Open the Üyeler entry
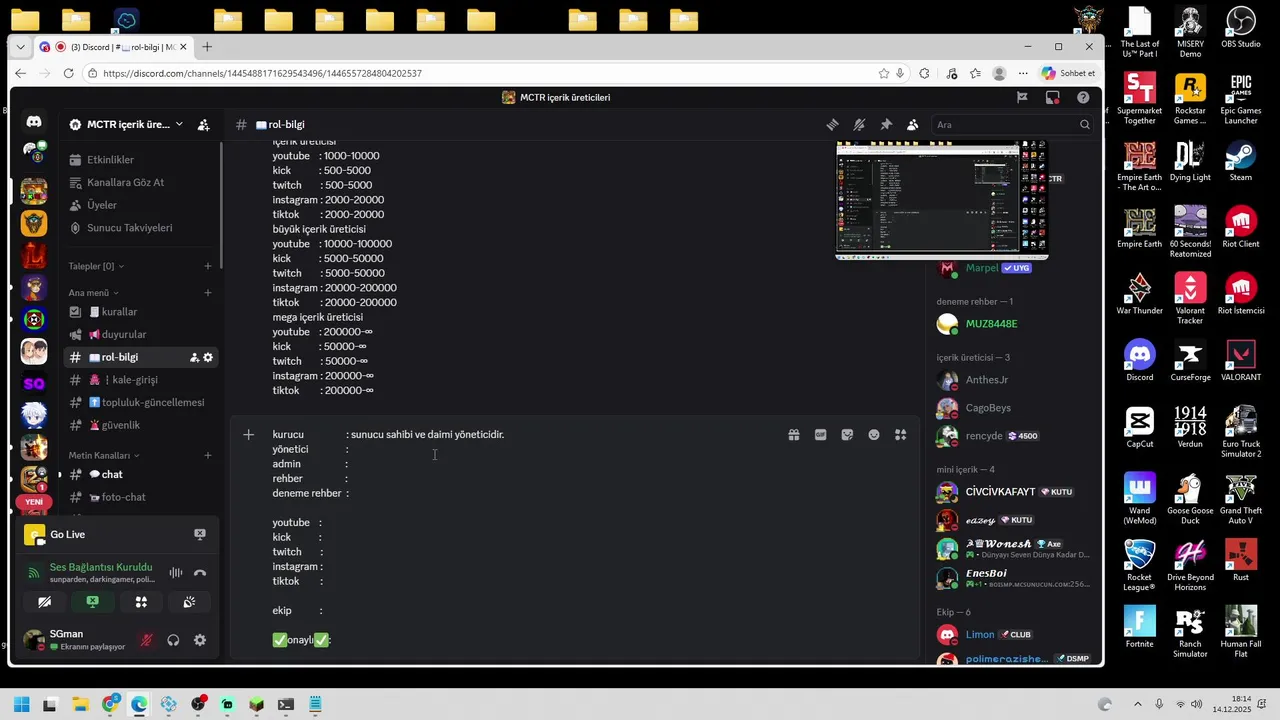Viewport: 1280px width, 720px height. [x=139, y=205]
